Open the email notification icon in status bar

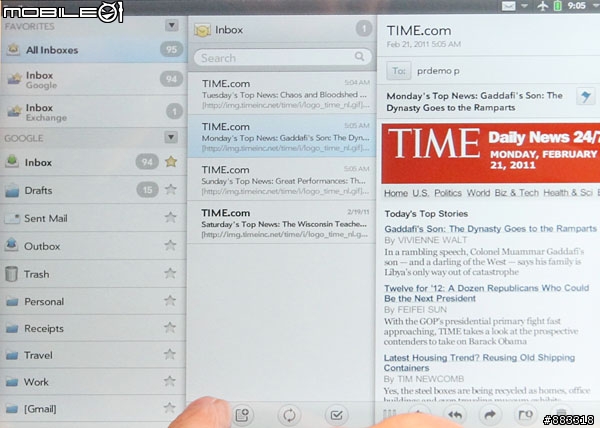(509, 6)
